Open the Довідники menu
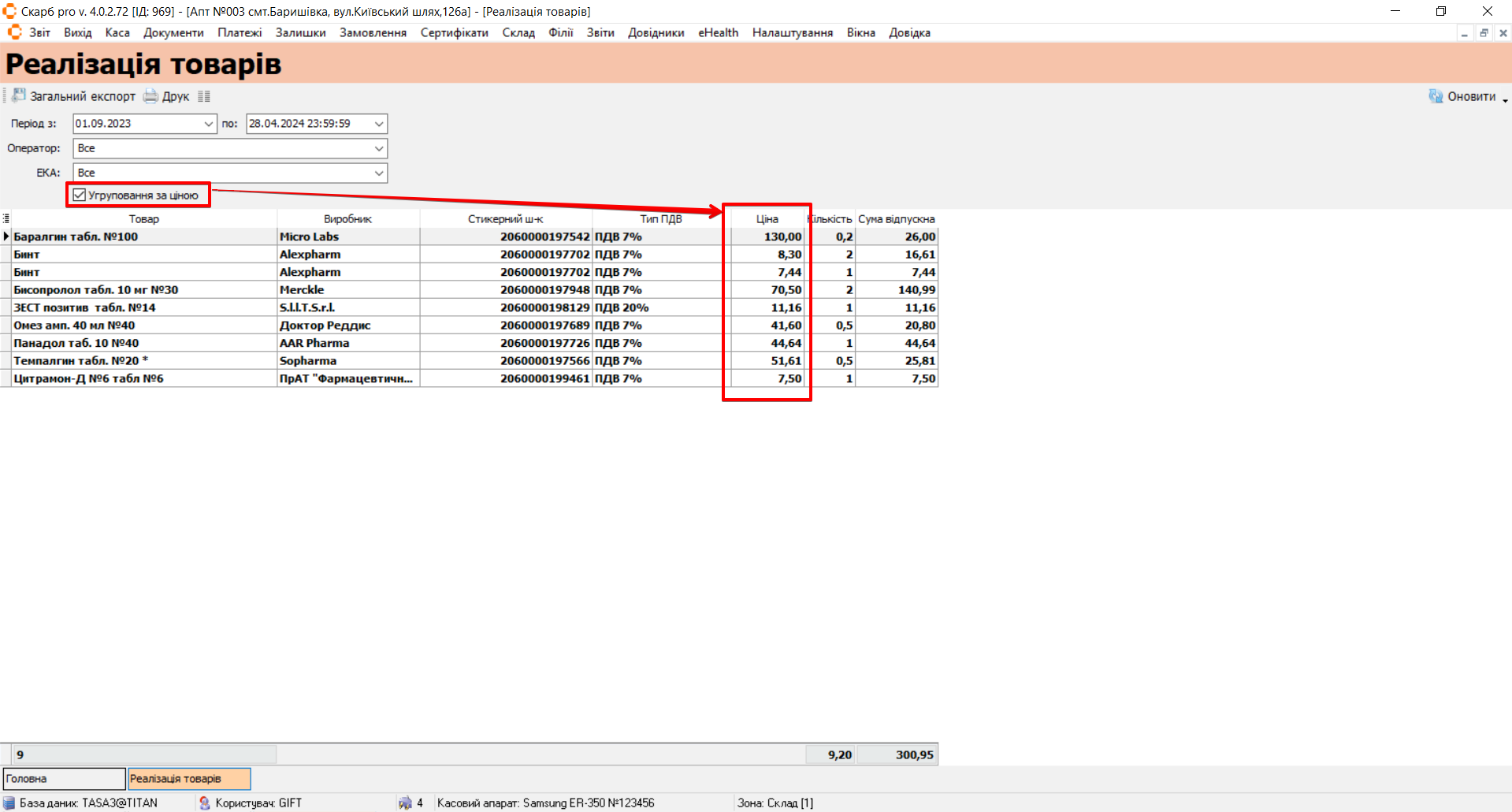The image size is (1512, 812). click(x=656, y=32)
